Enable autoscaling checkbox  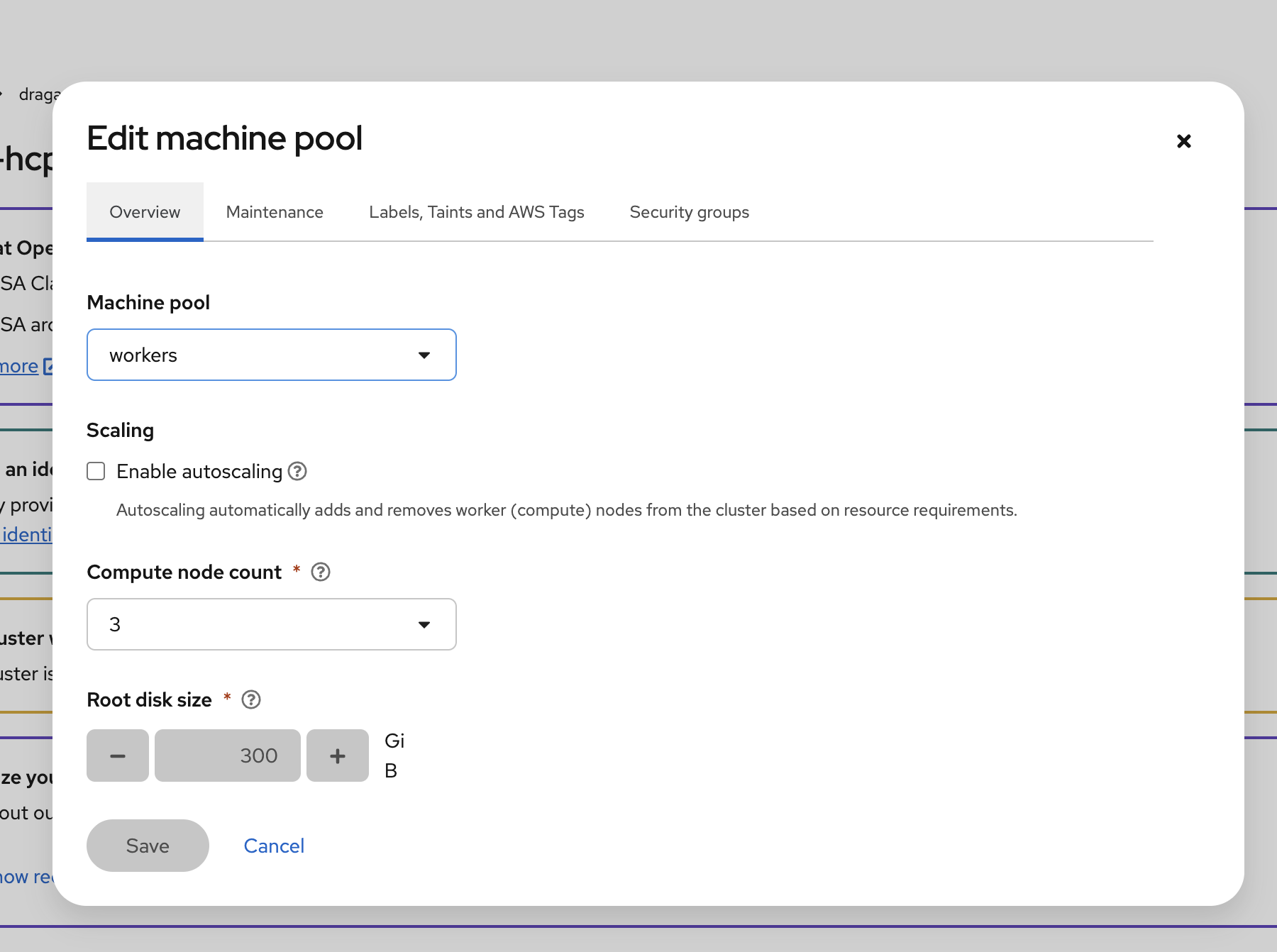[x=96, y=471]
